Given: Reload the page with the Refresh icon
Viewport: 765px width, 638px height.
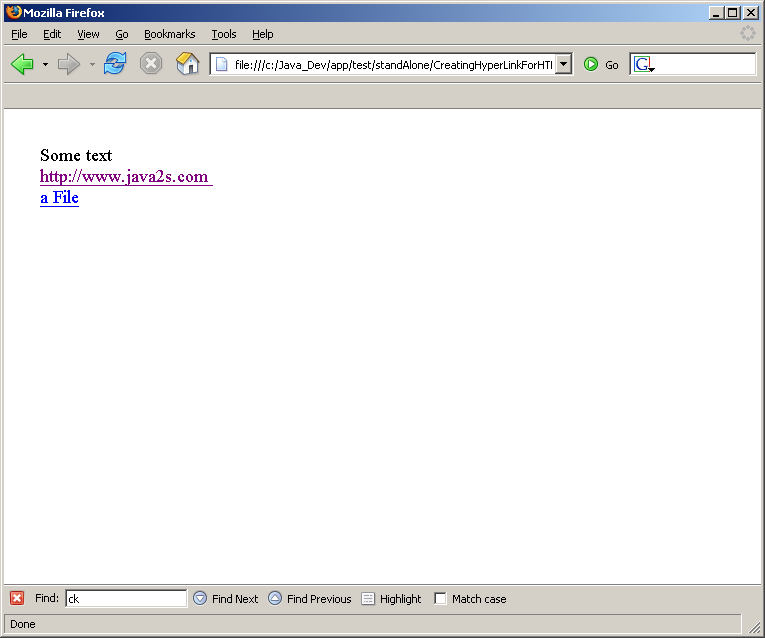Looking at the screenshot, I should click(x=115, y=64).
